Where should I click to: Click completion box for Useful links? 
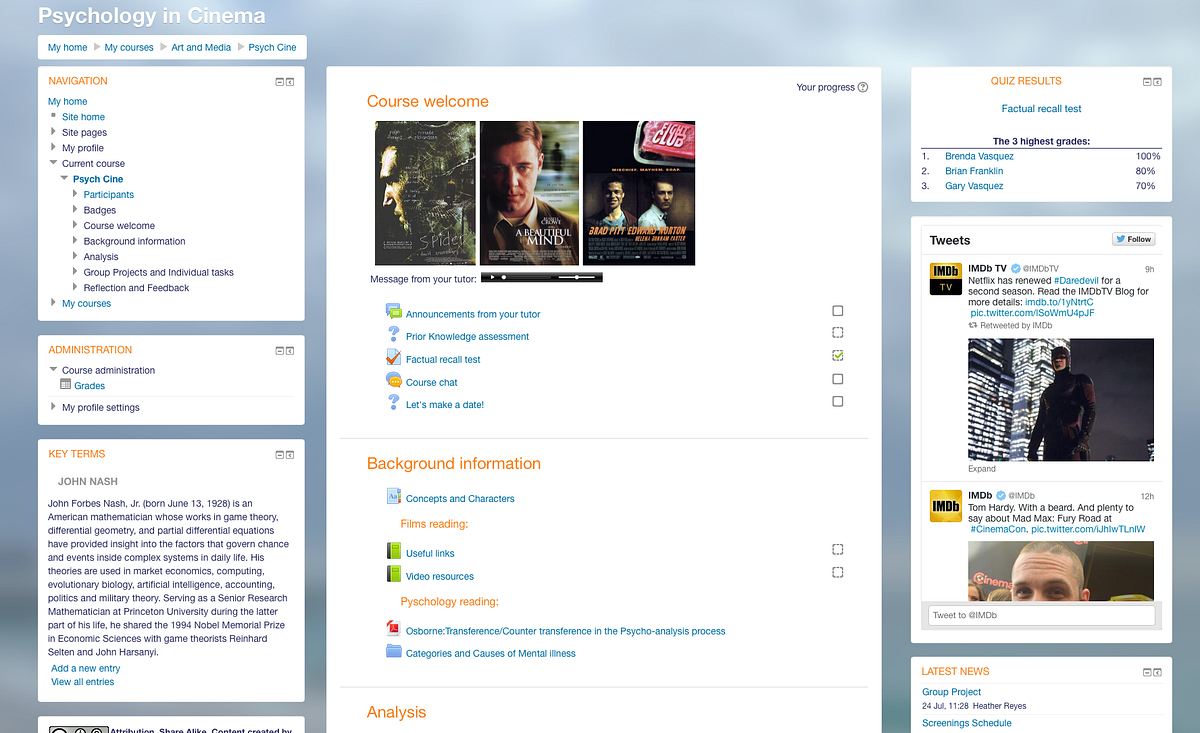point(838,549)
